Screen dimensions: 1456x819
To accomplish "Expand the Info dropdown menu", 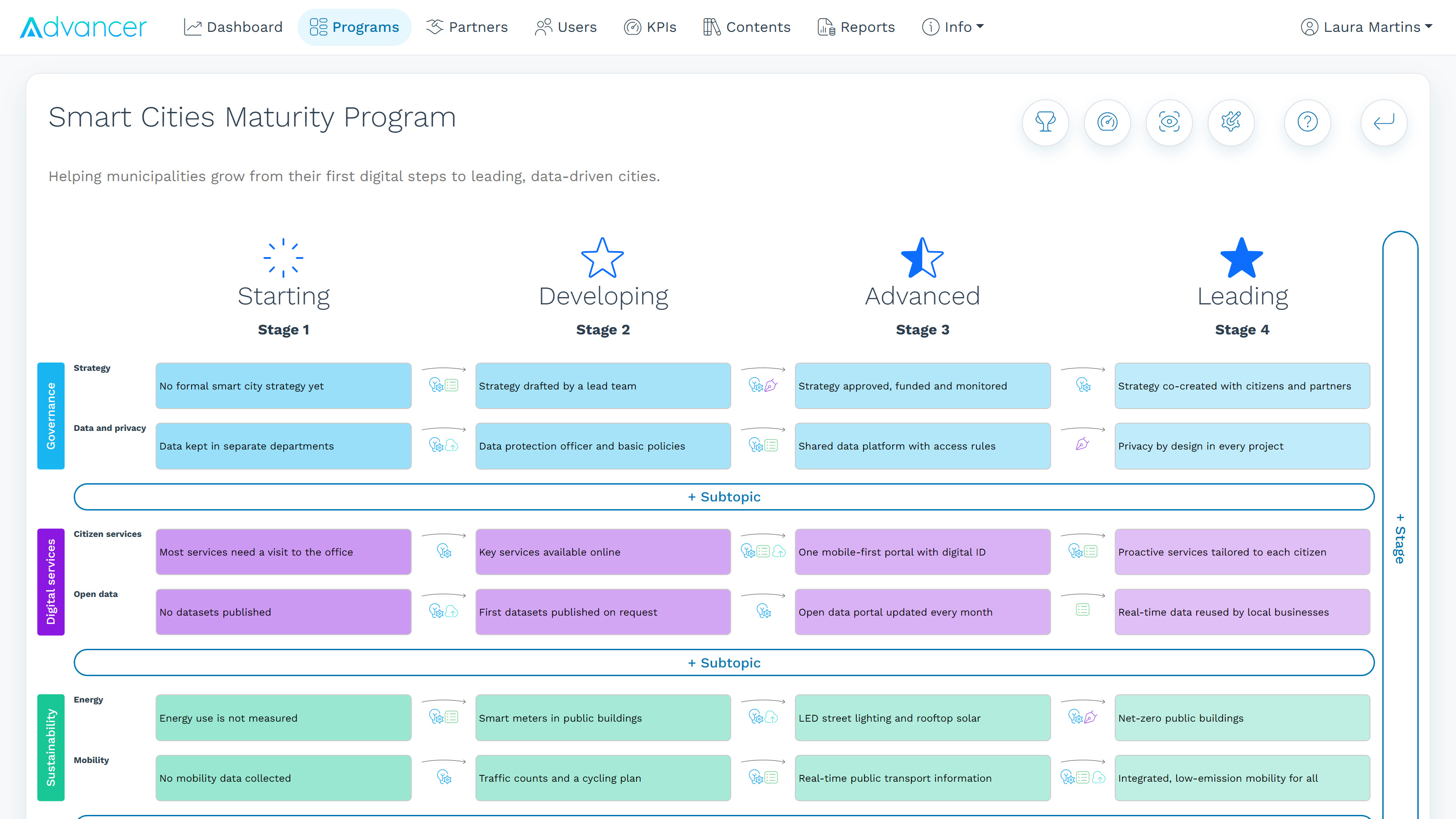I will coord(953,27).
